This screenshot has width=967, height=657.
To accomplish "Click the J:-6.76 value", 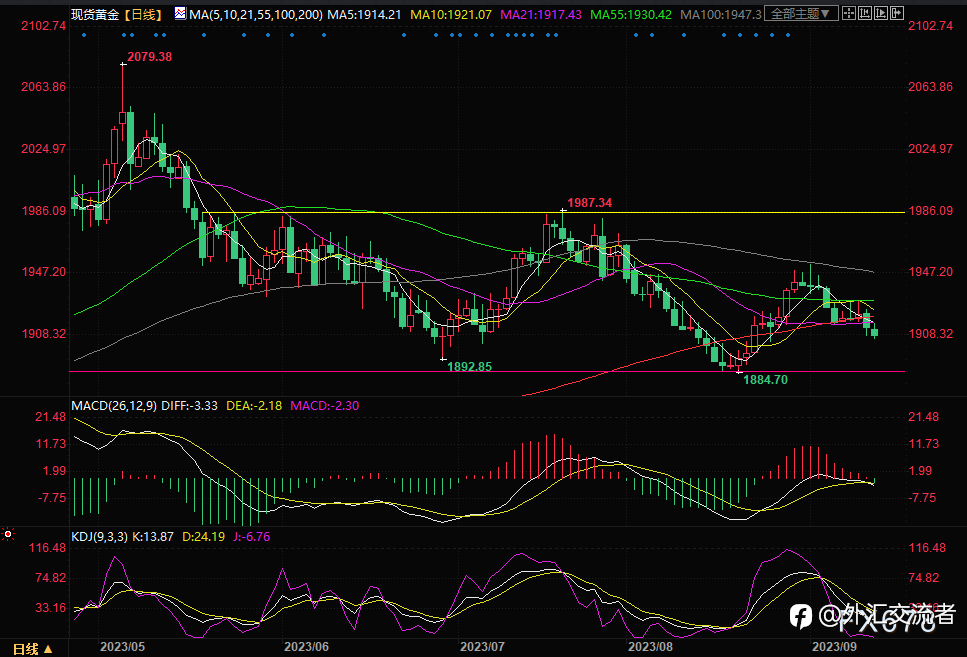I will [x=252, y=537].
